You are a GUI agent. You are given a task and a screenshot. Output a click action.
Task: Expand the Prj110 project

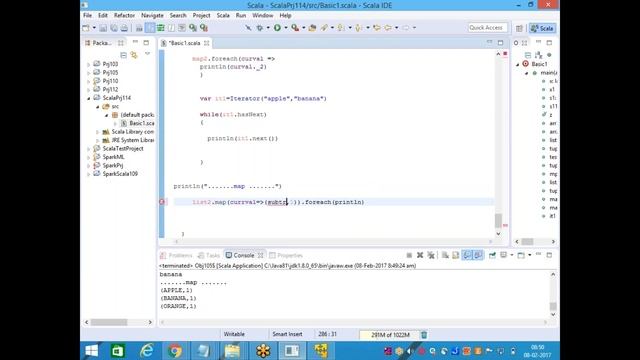pyautogui.click(x=89, y=81)
